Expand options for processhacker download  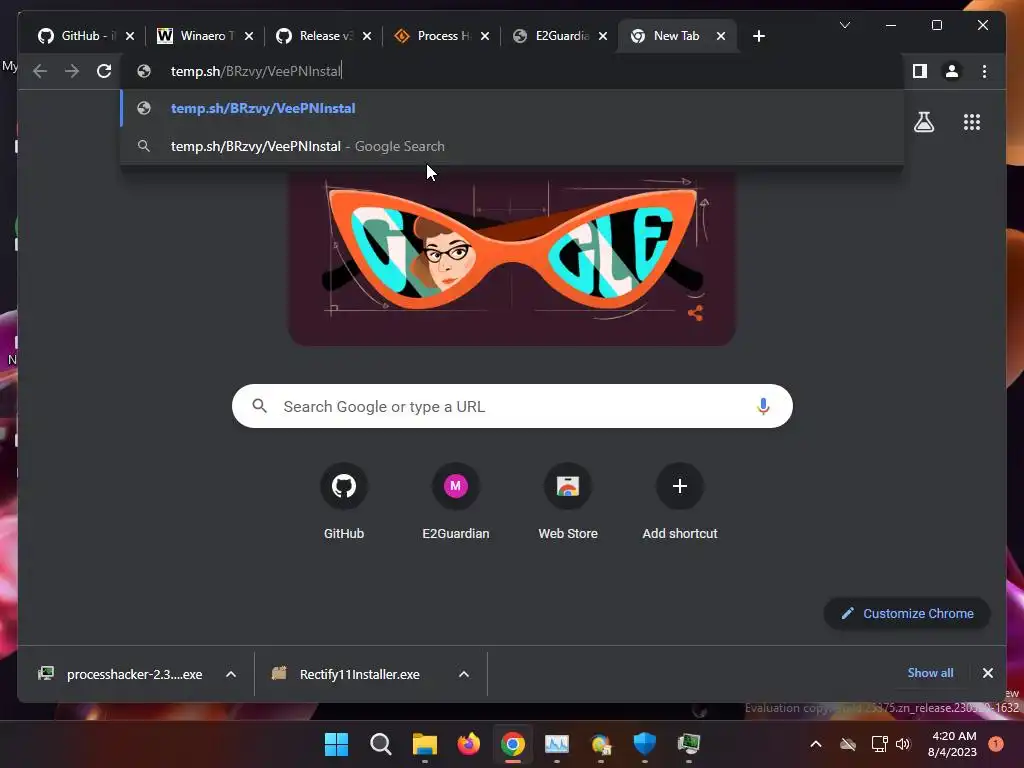231,674
